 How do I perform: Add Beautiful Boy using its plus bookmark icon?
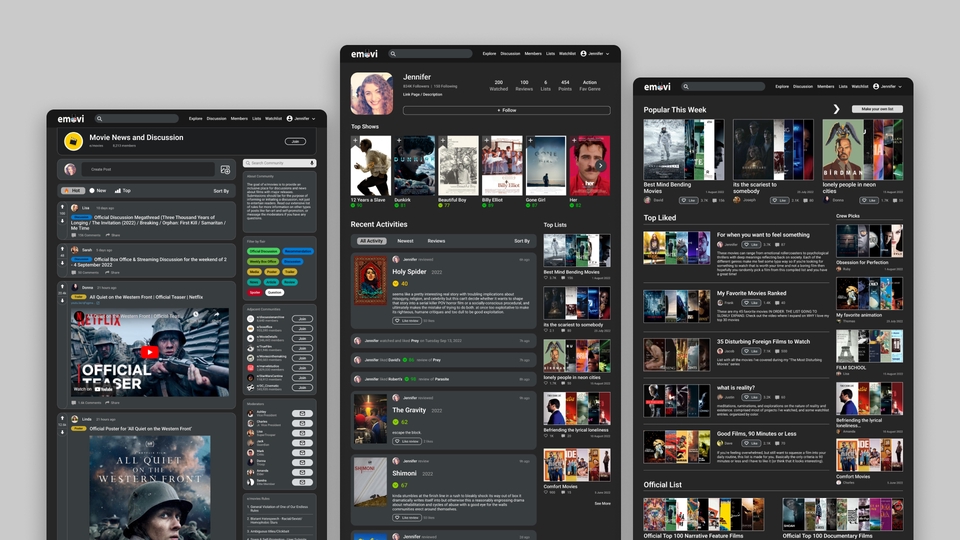coord(443,140)
